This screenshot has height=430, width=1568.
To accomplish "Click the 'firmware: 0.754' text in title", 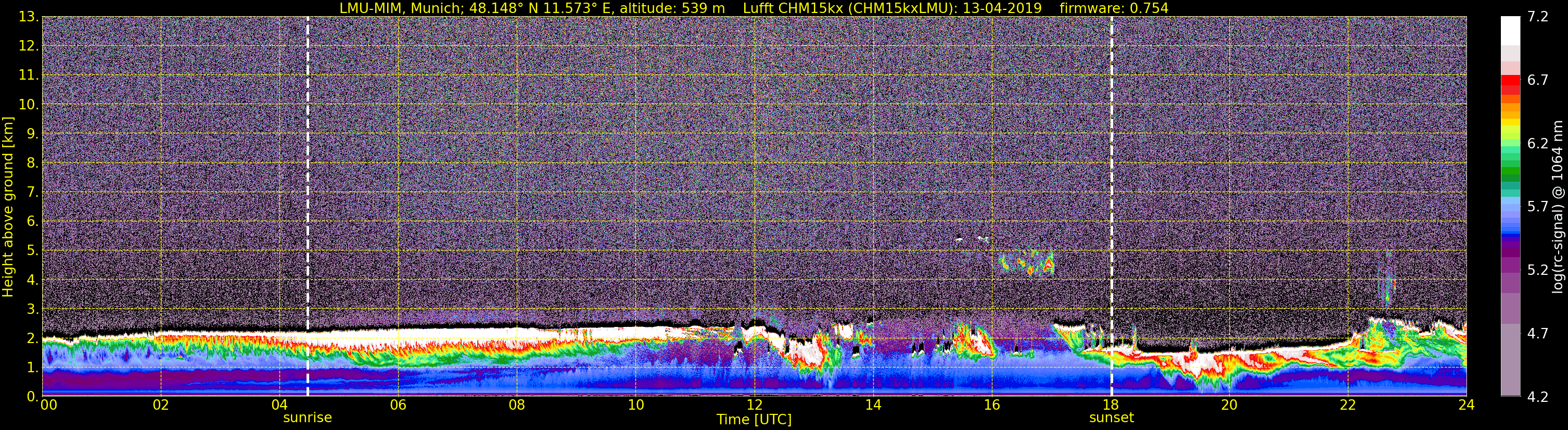I will [x=1114, y=8].
